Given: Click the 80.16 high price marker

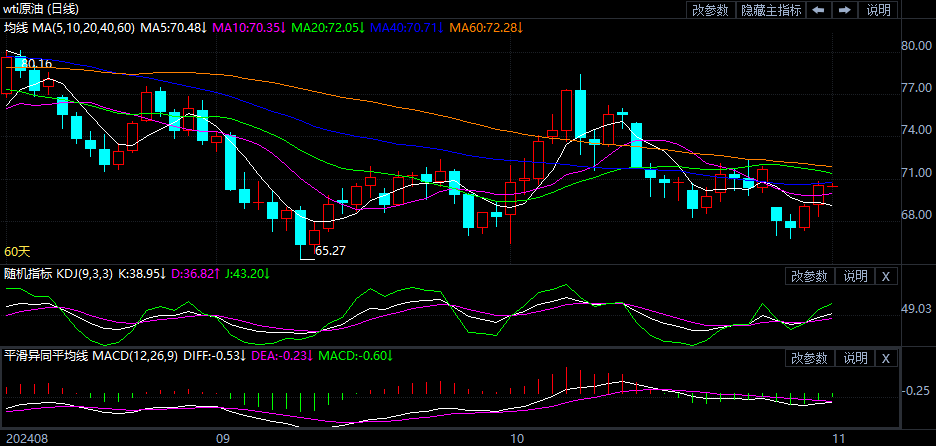Looking at the screenshot, I should tap(35, 63).
